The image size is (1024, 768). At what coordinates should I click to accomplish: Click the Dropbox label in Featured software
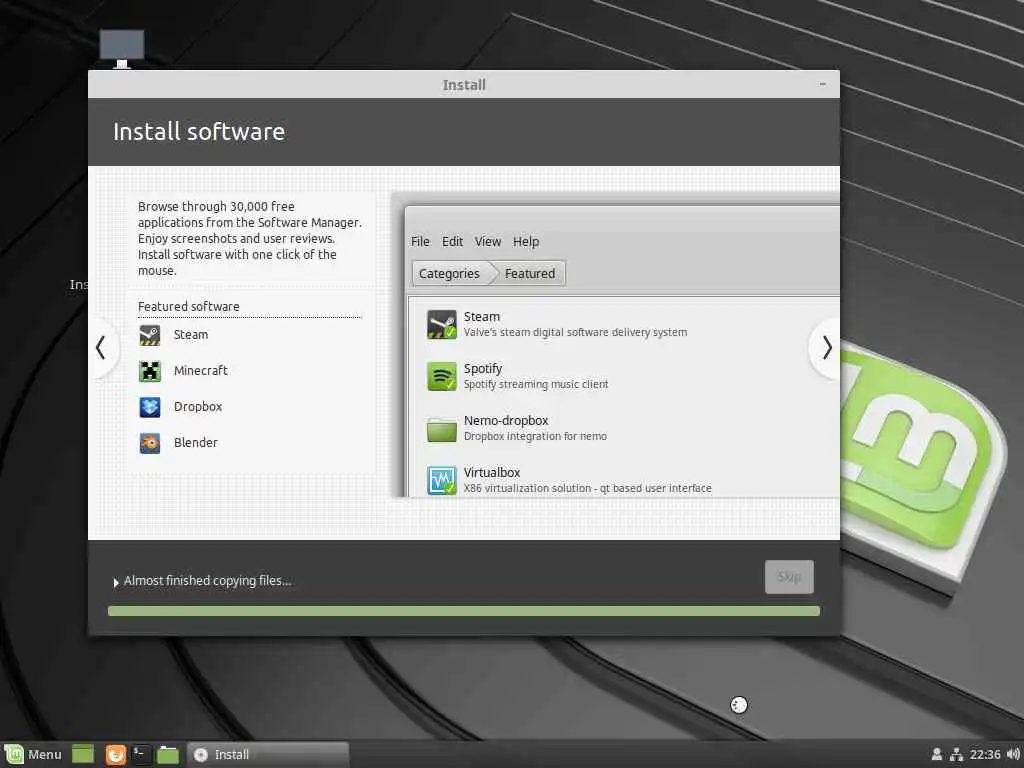click(198, 407)
